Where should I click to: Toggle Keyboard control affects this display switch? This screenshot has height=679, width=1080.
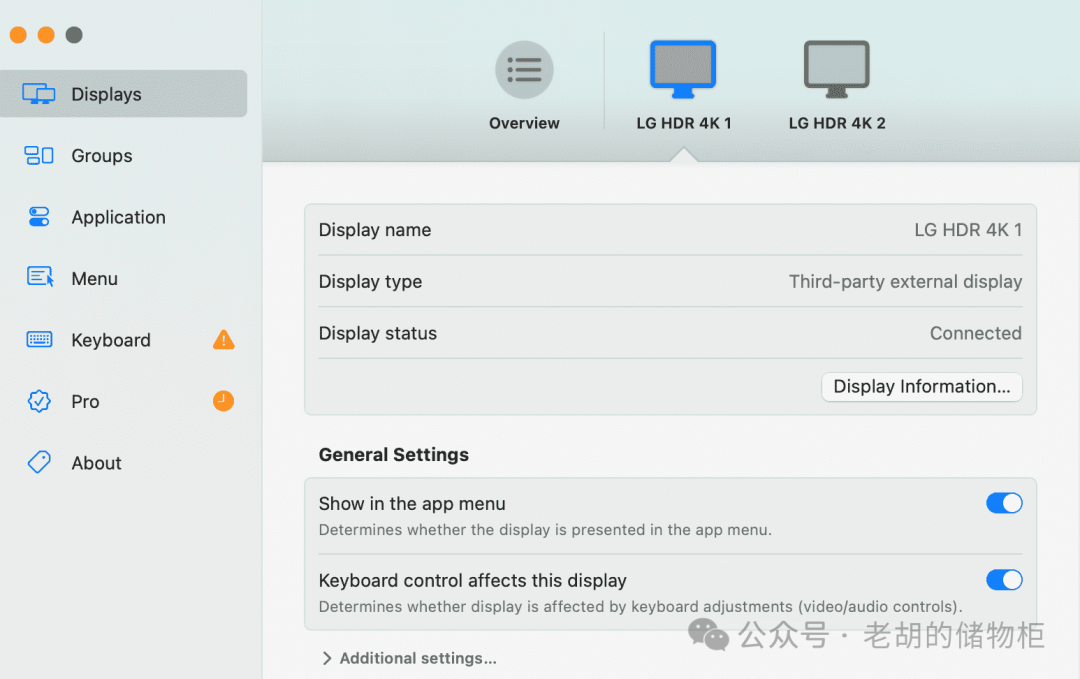tap(1004, 580)
